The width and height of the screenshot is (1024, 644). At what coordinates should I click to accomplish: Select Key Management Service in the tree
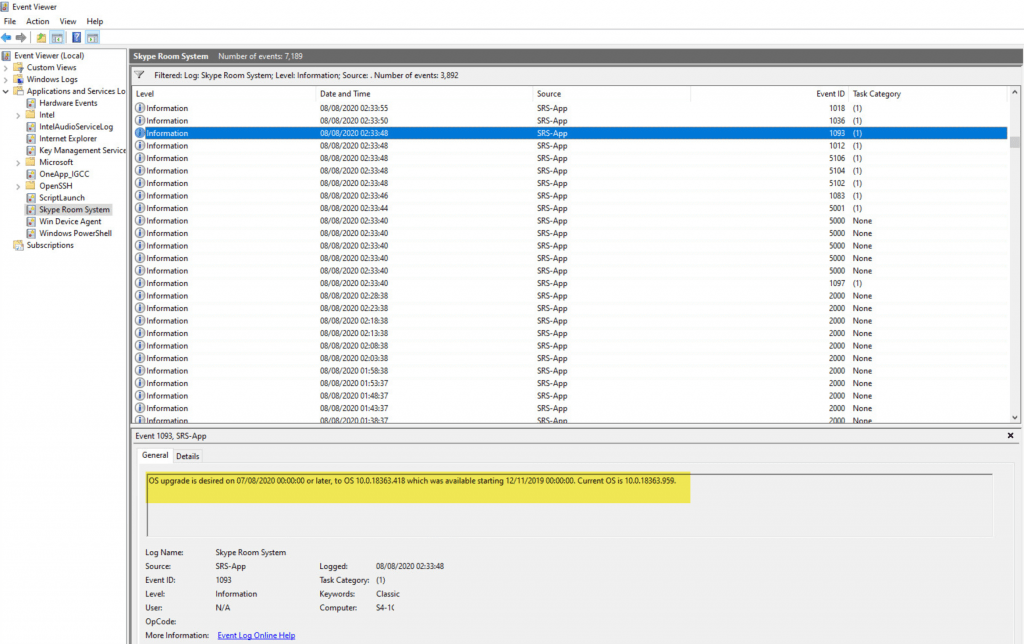pos(82,150)
